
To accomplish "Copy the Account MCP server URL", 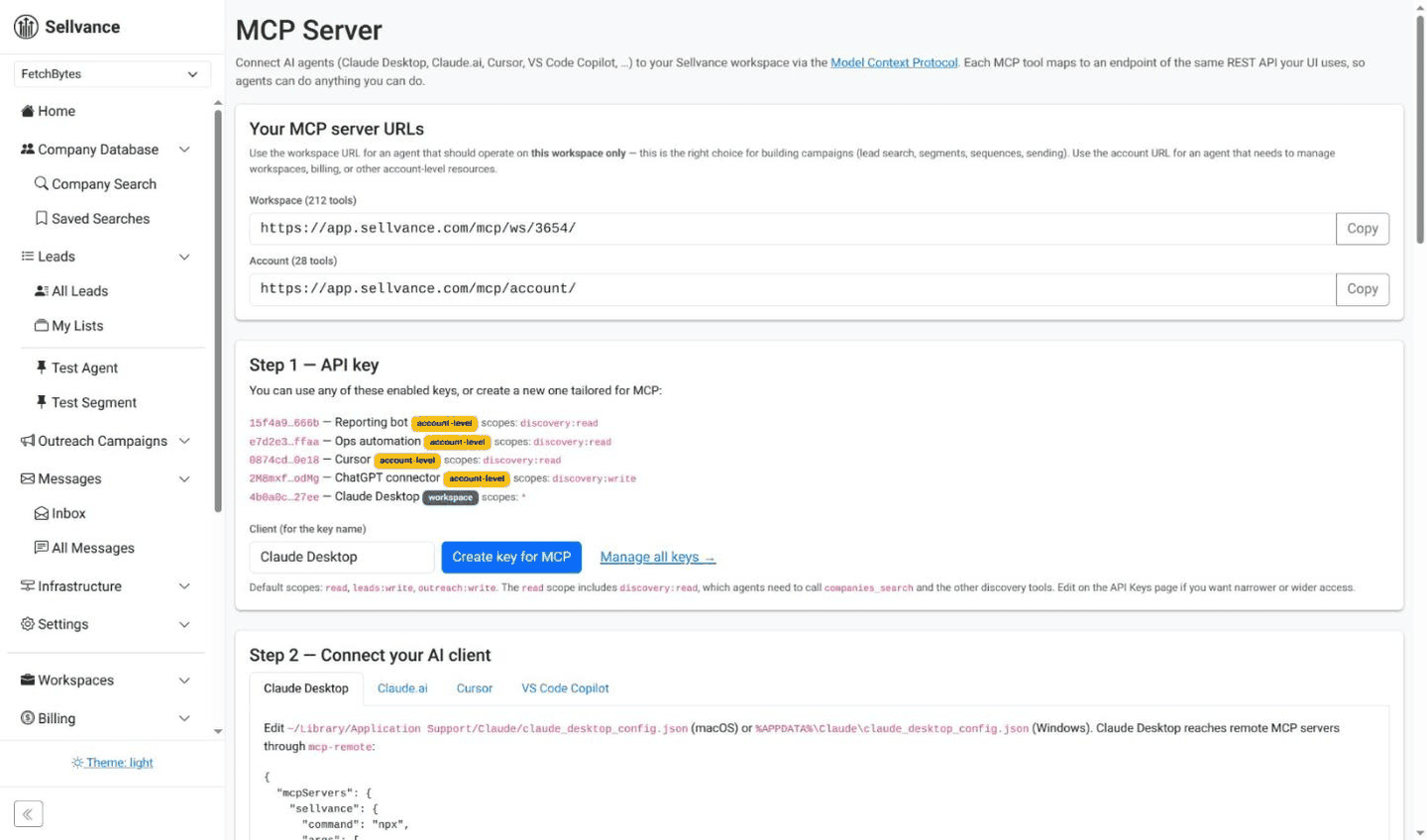I will coord(1363,289).
